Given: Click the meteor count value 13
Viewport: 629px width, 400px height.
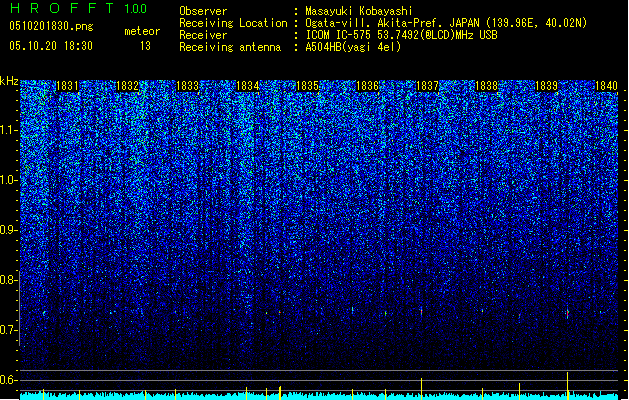Looking at the screenshot, I should pos(145,46).
